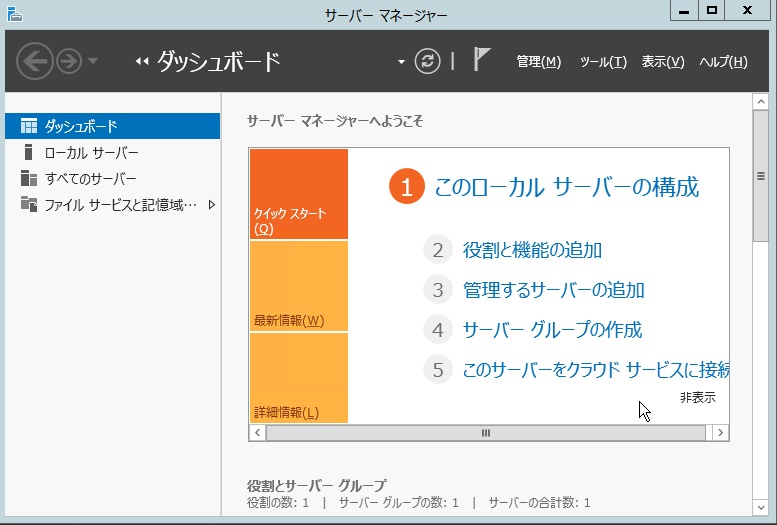
Task: Click the 役割と機能の追加 link
Action: (532, 250)
